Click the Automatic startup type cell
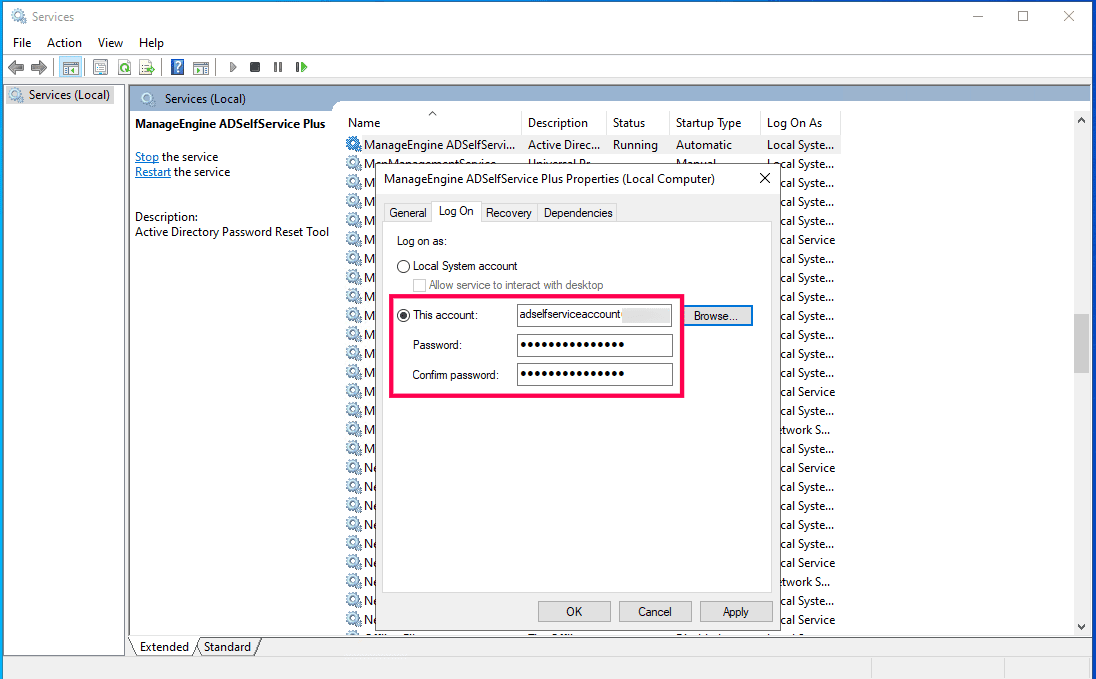The height and width of the screenshot is (679, 1096). click(x=704, y=145)
